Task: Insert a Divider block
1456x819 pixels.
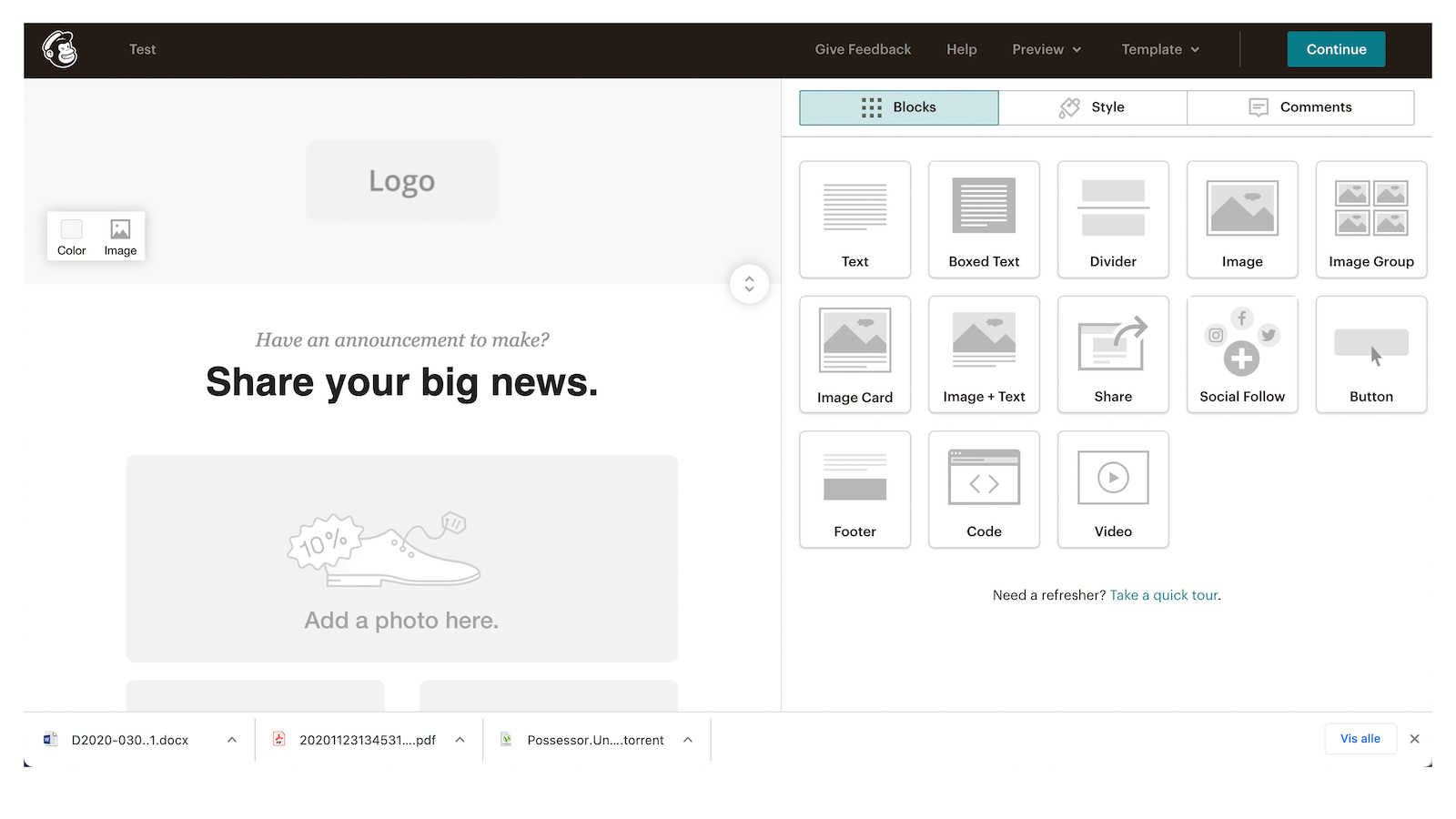Action: pos(1112,218)
